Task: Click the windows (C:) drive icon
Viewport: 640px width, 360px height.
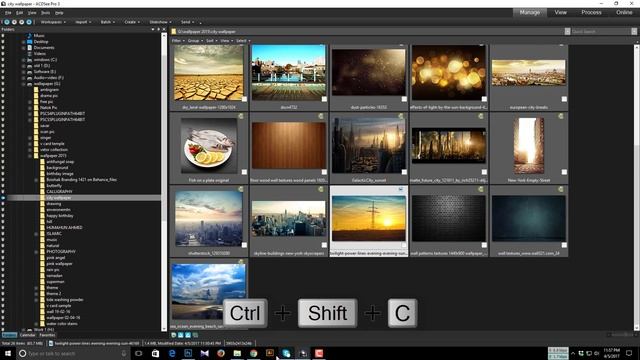Action: coord(29,60)
